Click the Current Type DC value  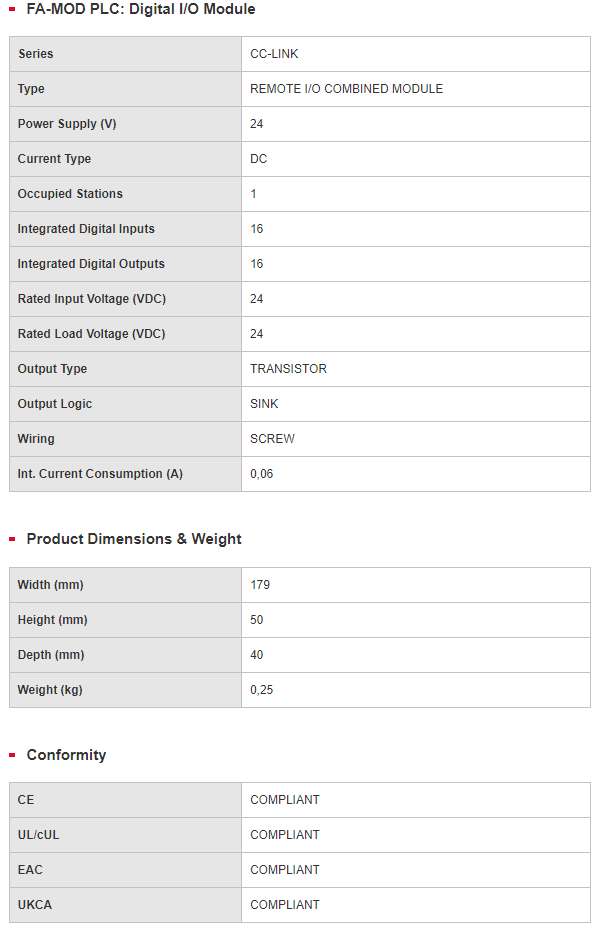click(x=258, y=159)
